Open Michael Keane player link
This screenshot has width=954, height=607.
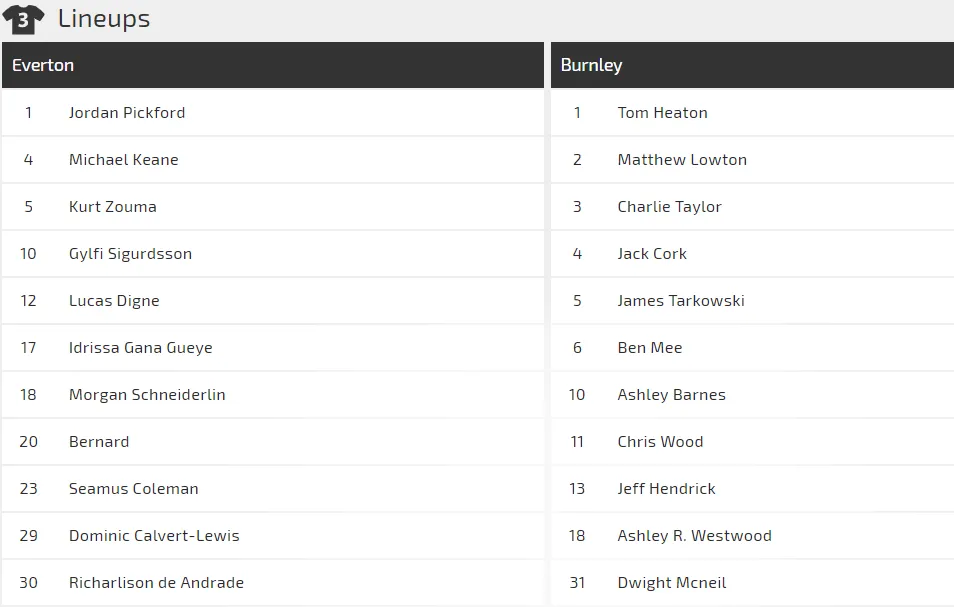coord(124,160)
